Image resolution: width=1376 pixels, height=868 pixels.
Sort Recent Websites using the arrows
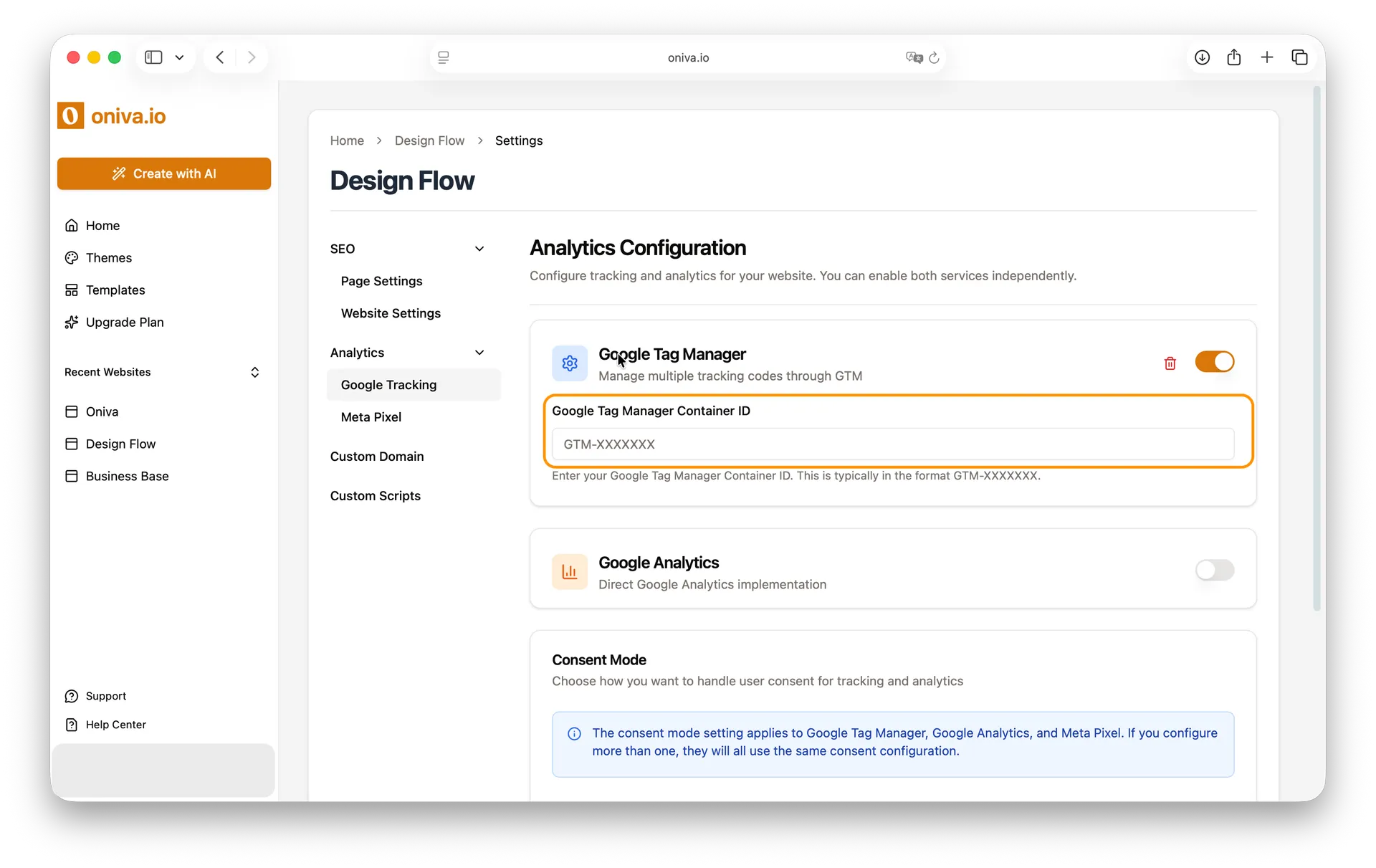(255, 372)
